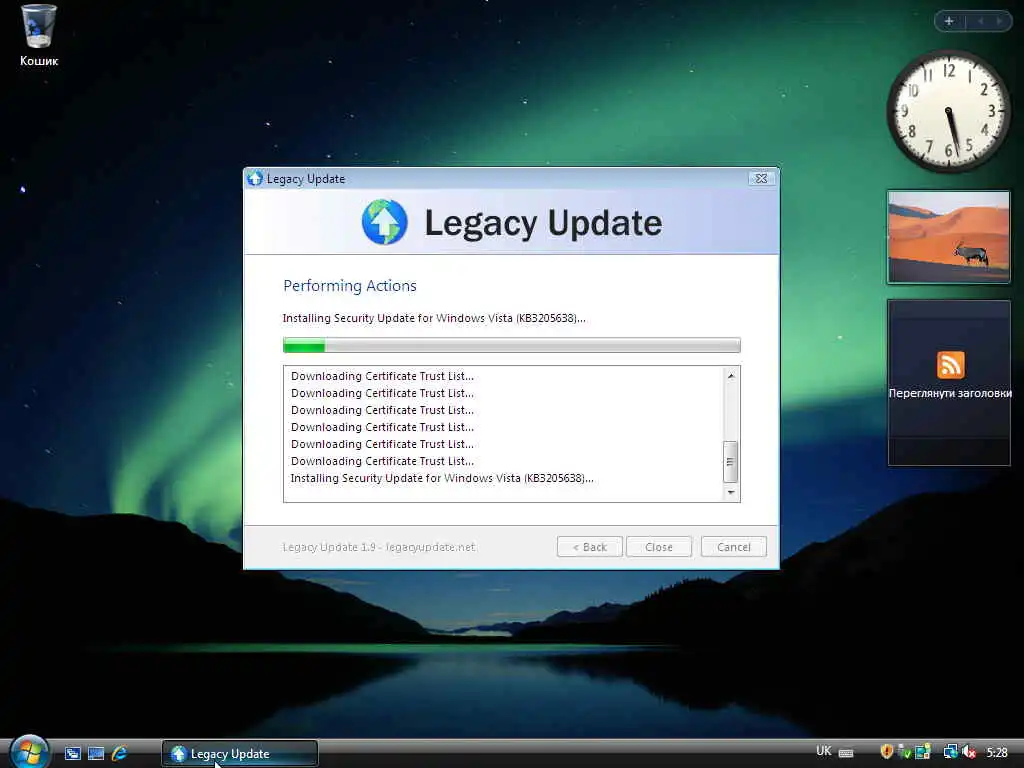The width and height of the screenshot is (1024, 768).
Task: Add a gadget with the sidebar plus button
Action: pos(949,22)
